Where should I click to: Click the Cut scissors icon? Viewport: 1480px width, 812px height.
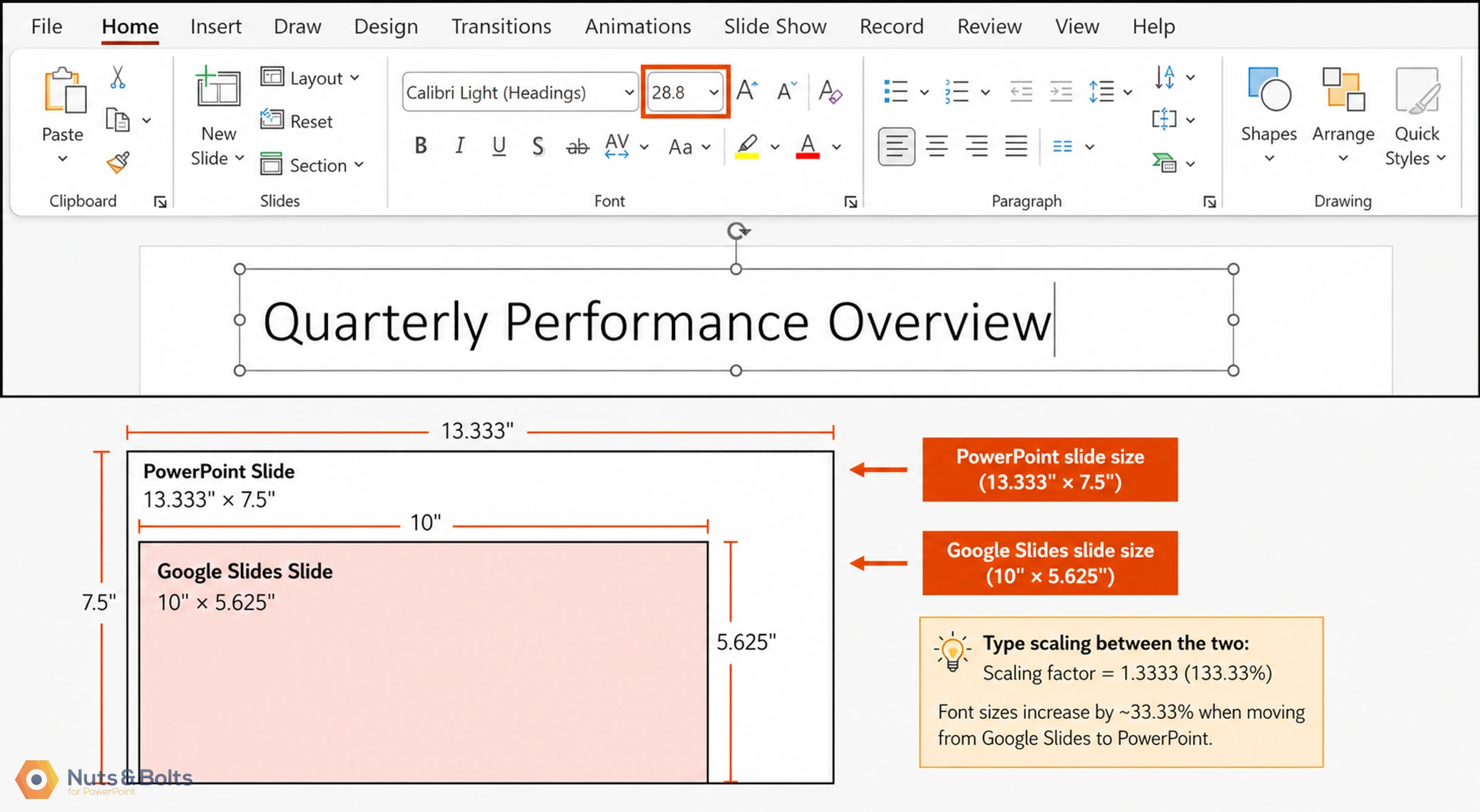pos(117,78)
